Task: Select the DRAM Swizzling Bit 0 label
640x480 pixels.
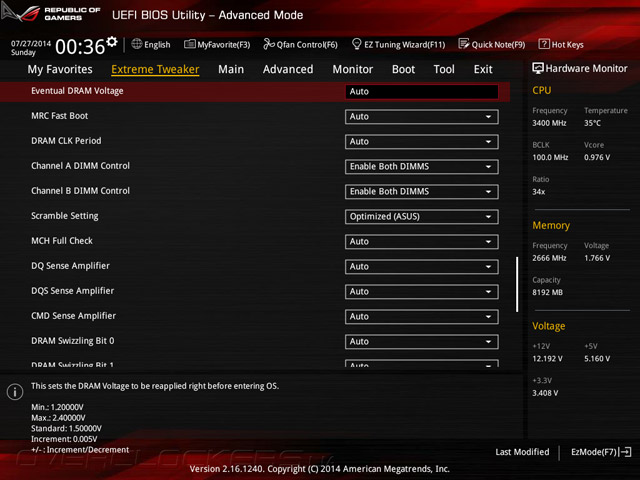Action: click(73, 341)
